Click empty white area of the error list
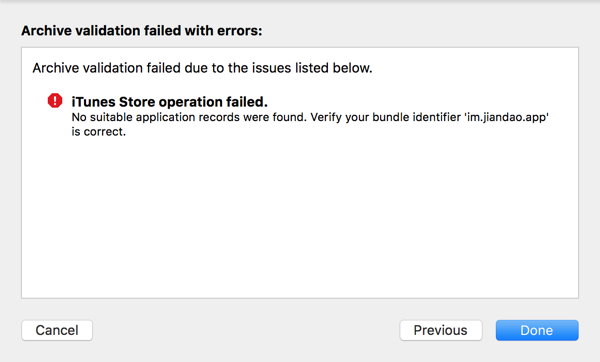 300,218
